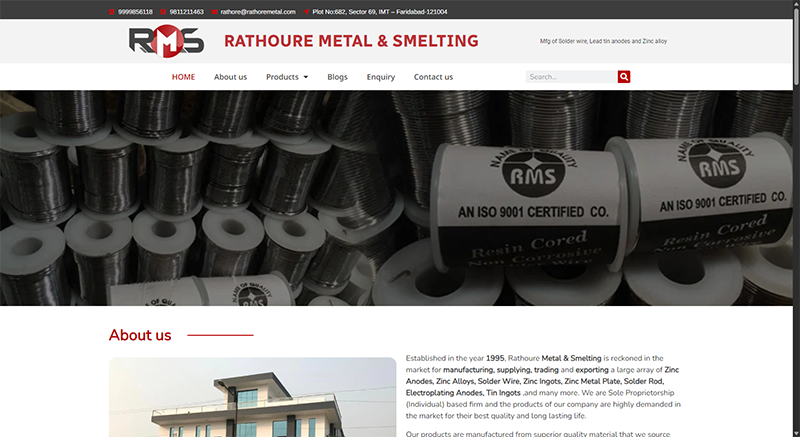Open the Blogs page
Viewport: 800px width, 437px height.
point(337,76)
